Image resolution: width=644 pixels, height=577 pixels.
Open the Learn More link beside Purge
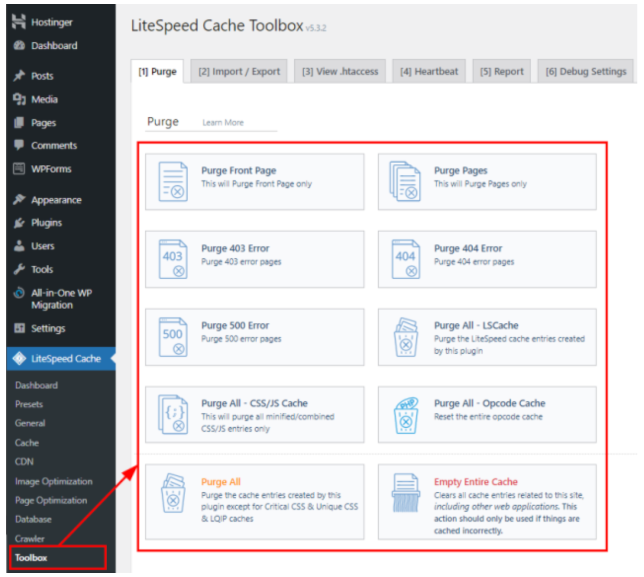point(223,123)
